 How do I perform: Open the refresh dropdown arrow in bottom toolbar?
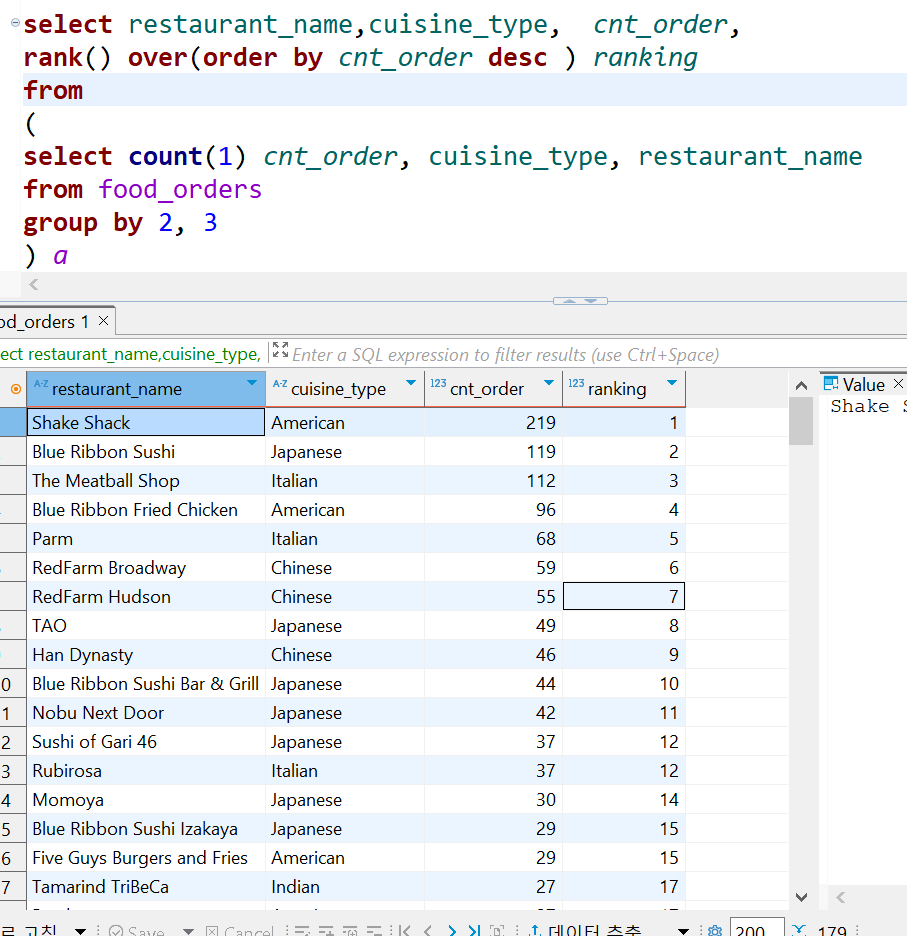[x=80, y=931]
